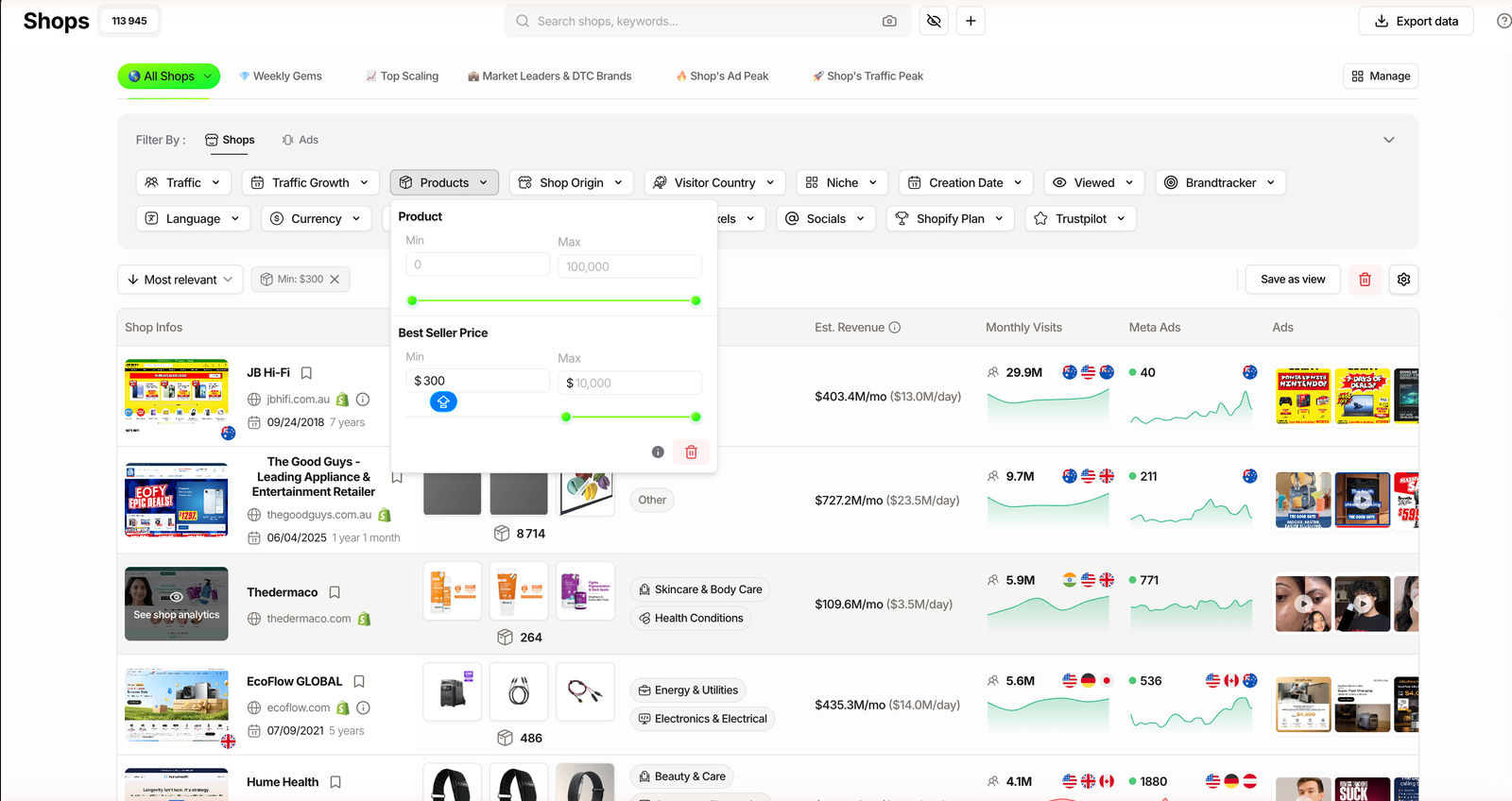Open Thedermaco shop analytics thumbnail
The width and height of the screenshot is (1512, 801).
[177, 605]
